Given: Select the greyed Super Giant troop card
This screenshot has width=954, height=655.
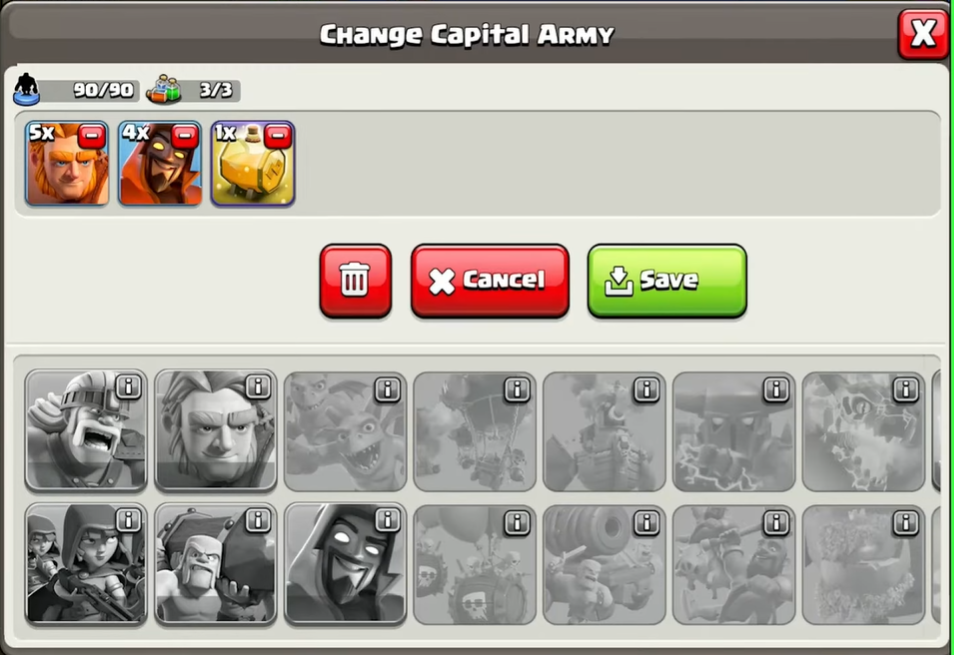Looking at the screenshot, I should point(215,430).
